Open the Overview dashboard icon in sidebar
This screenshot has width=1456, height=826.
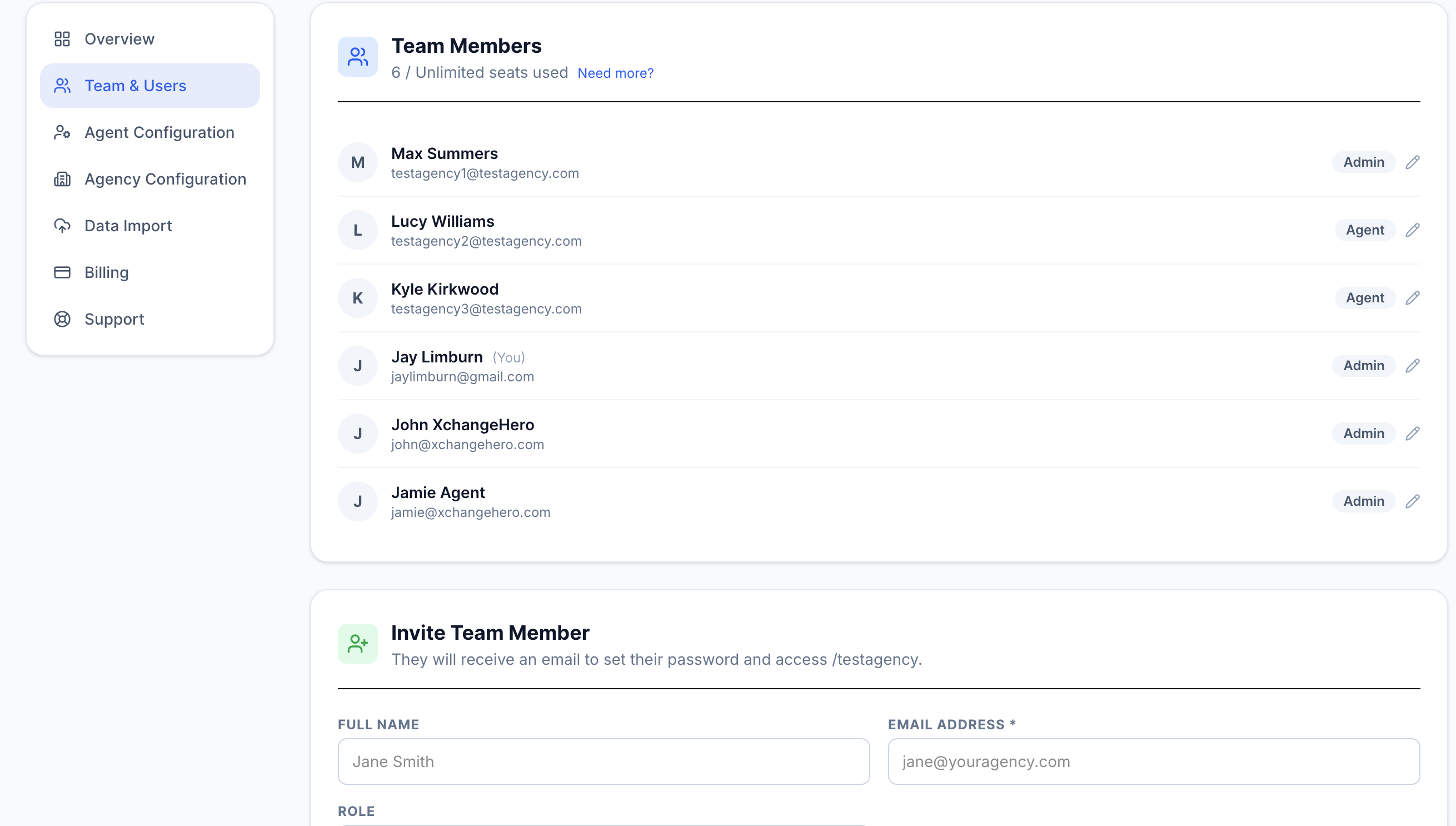click(x=62, y=38)
